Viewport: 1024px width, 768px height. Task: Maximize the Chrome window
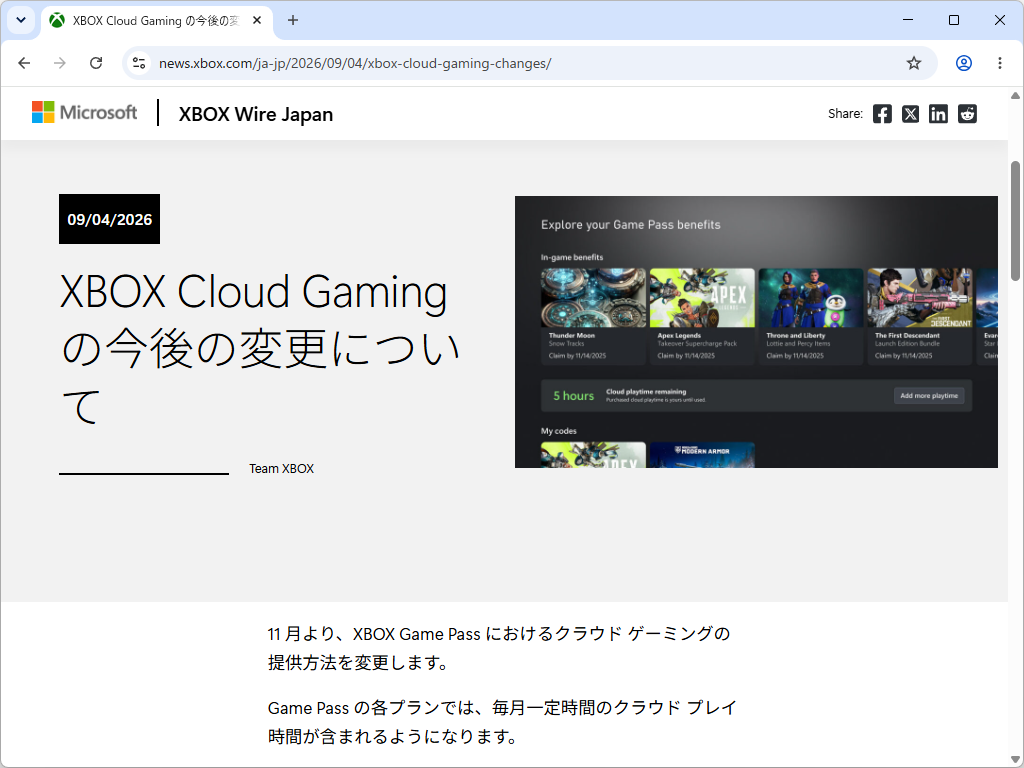click(953, 20)
